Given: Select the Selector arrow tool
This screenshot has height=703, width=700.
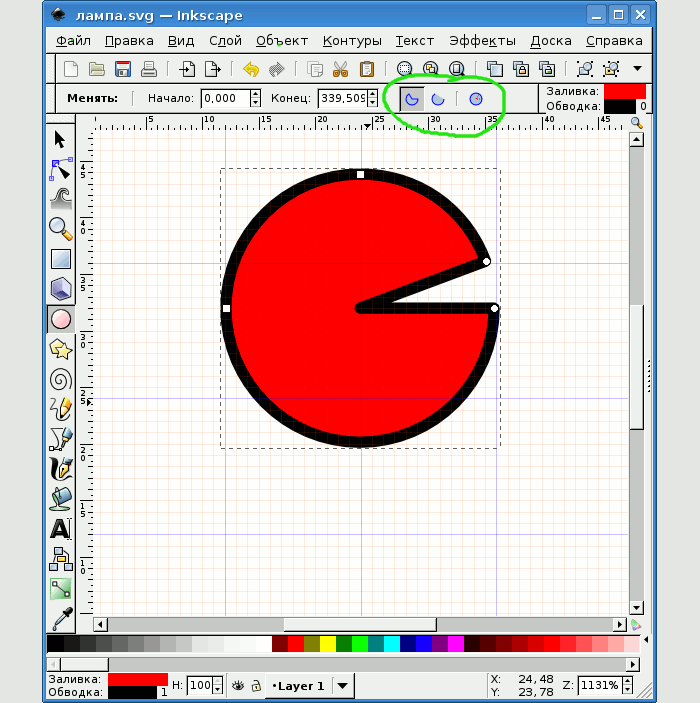Looking at the screenshot, I should tap(60, 139).
